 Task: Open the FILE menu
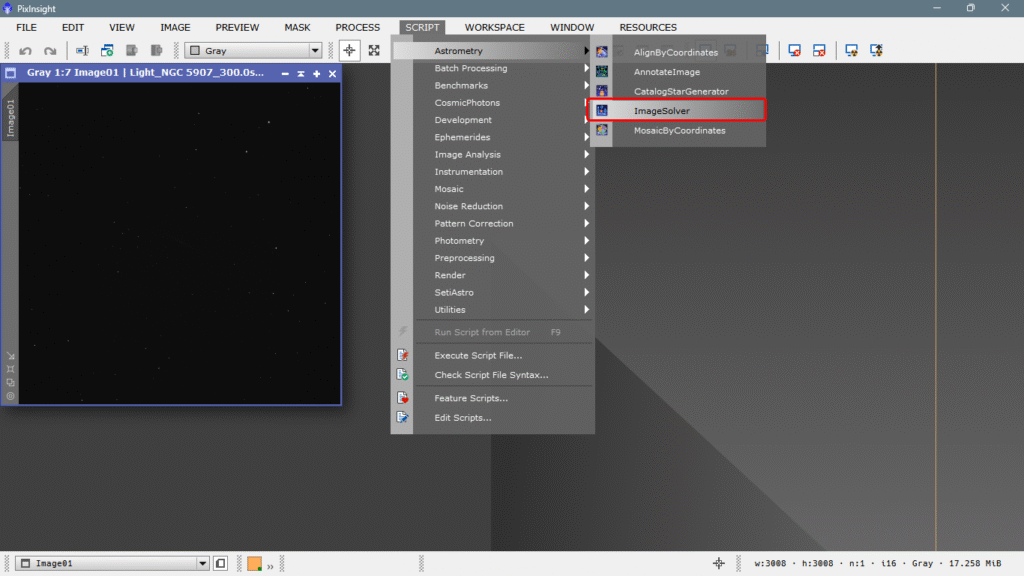click(x=26, y=27)
